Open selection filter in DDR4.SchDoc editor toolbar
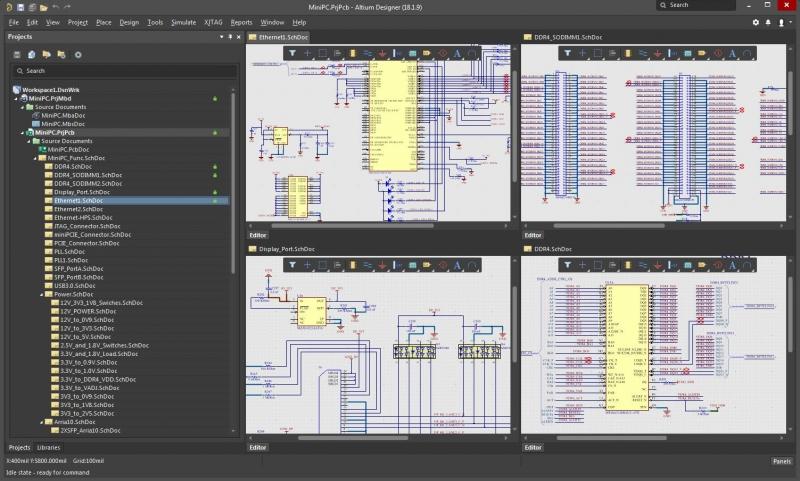This screenshot has width=800, height=481. [567, 265]
